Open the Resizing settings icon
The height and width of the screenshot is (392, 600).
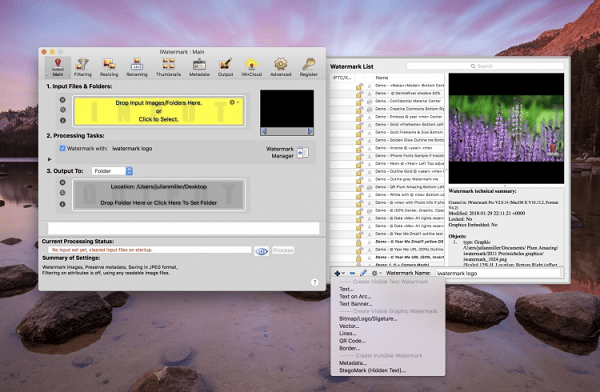[x=109, y=67]
